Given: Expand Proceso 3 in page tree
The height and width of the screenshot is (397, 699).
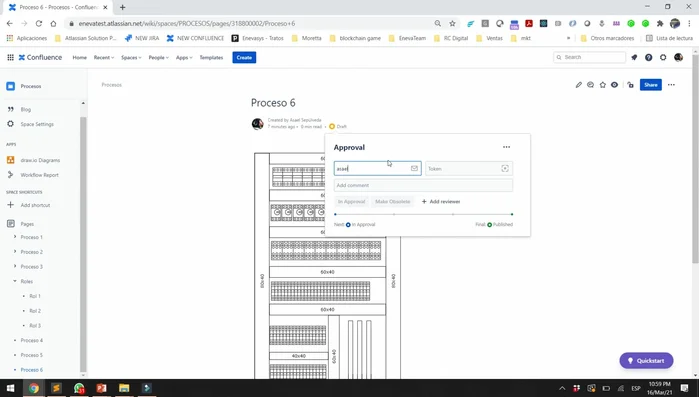Looking at the screenshot, I should pos(15,266).
